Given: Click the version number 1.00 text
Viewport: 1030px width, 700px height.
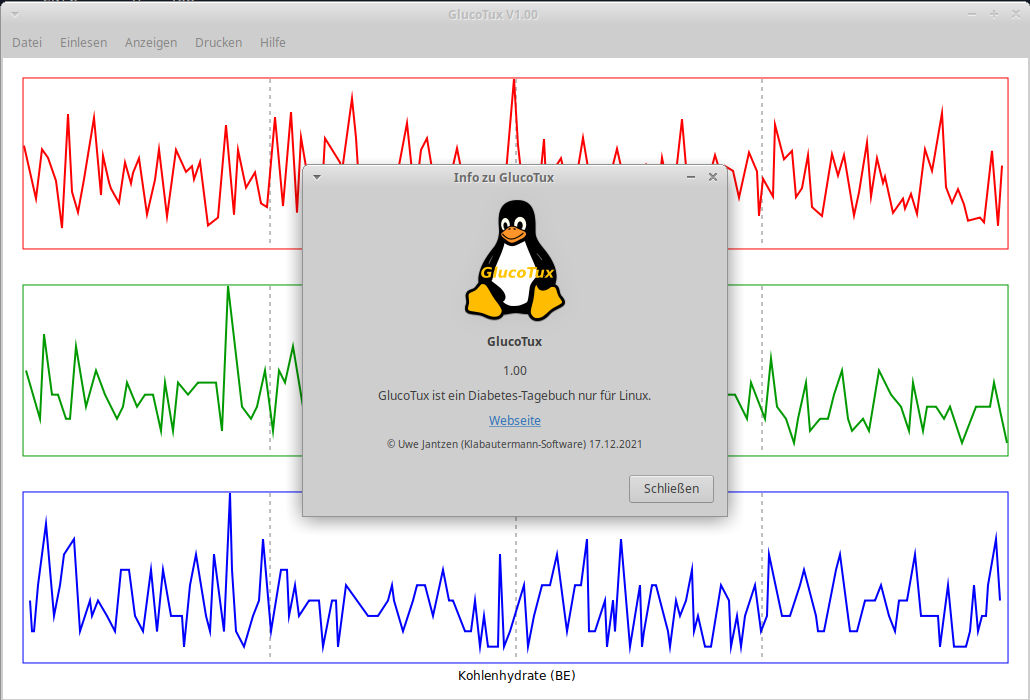Looking at the screenshot, I should 515,371.
